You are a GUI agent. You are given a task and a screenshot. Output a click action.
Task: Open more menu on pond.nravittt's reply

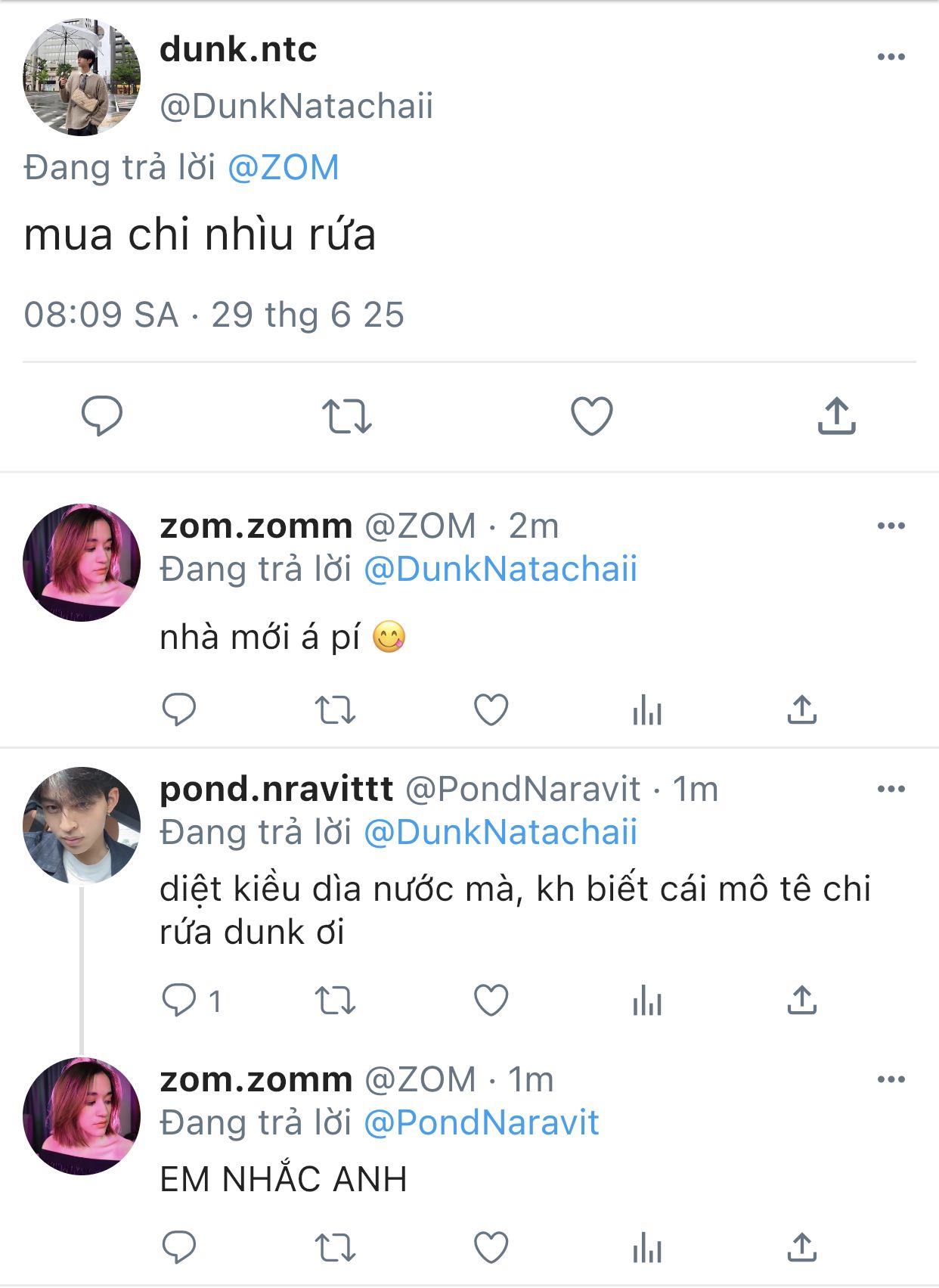(891, 789)
